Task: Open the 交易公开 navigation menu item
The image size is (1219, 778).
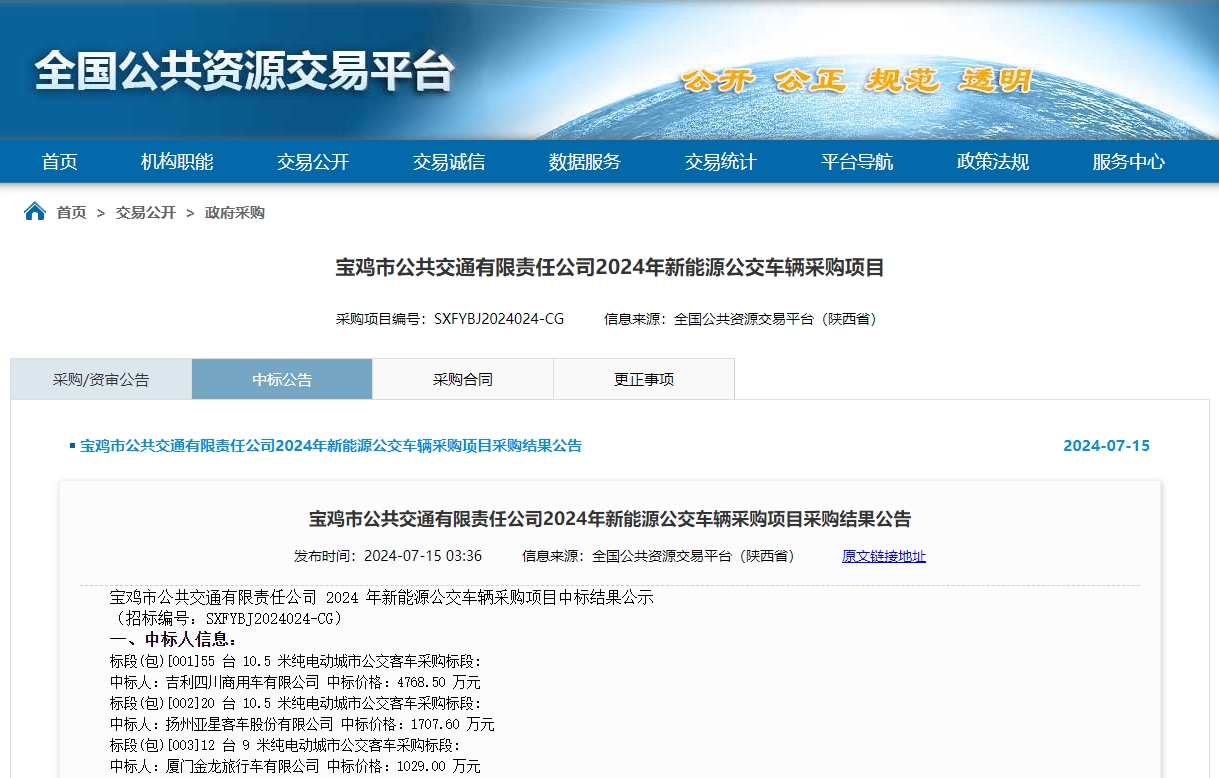Action: (313, 161)
